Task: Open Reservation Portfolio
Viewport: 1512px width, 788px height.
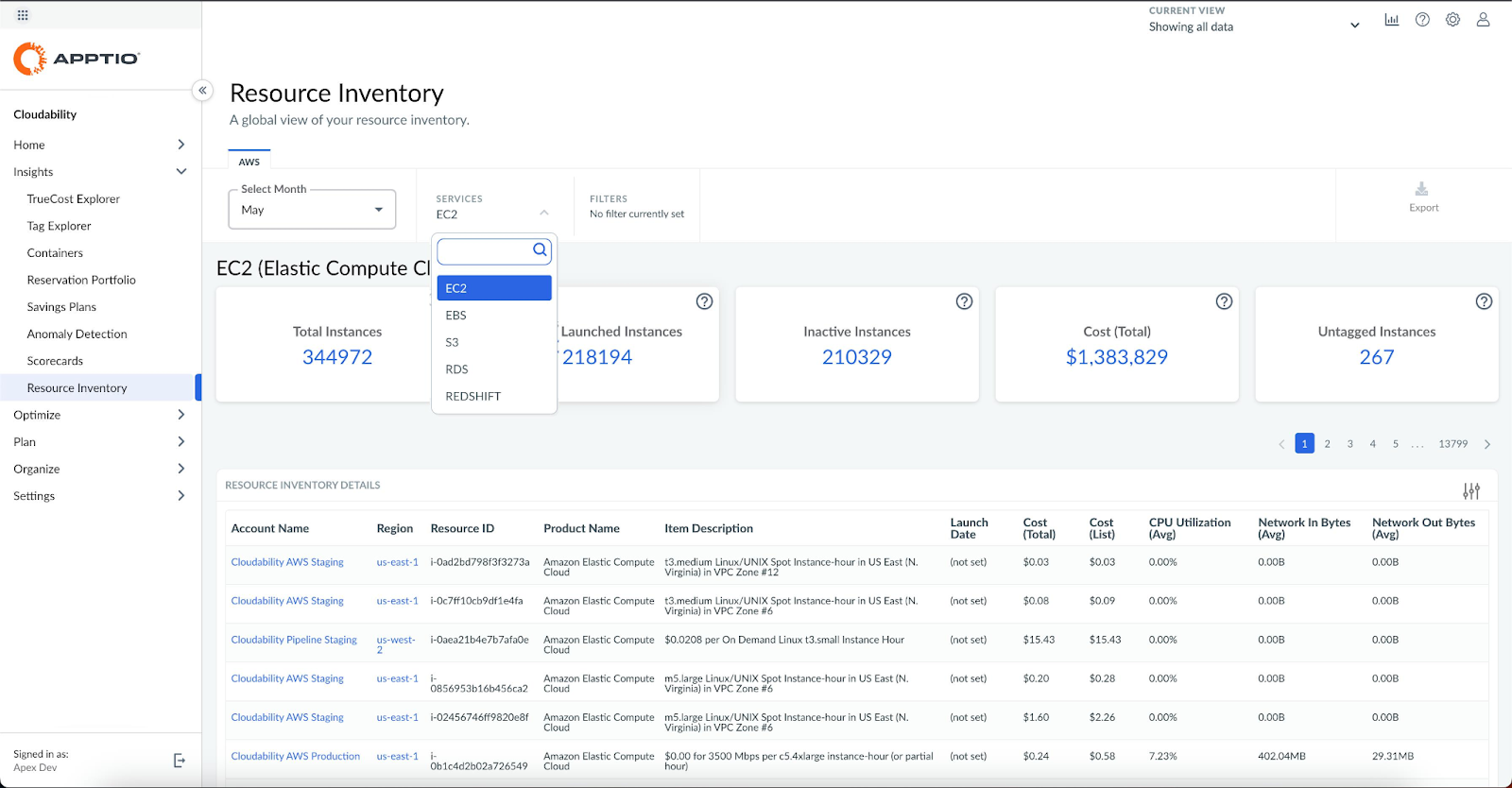Action: click(81, 280)
